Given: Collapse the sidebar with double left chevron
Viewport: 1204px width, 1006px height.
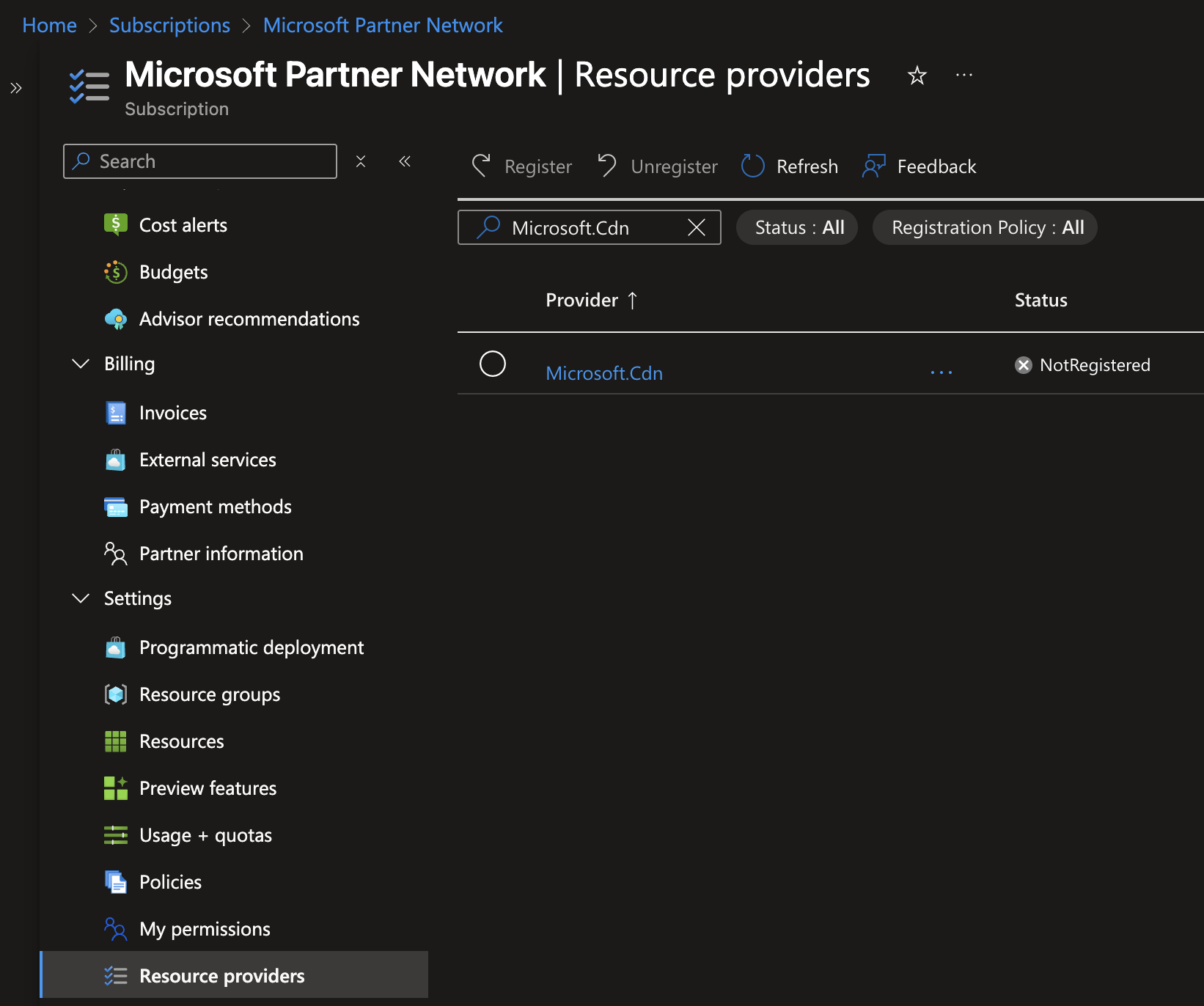Looking at the screenshot, I should point(405,161).
